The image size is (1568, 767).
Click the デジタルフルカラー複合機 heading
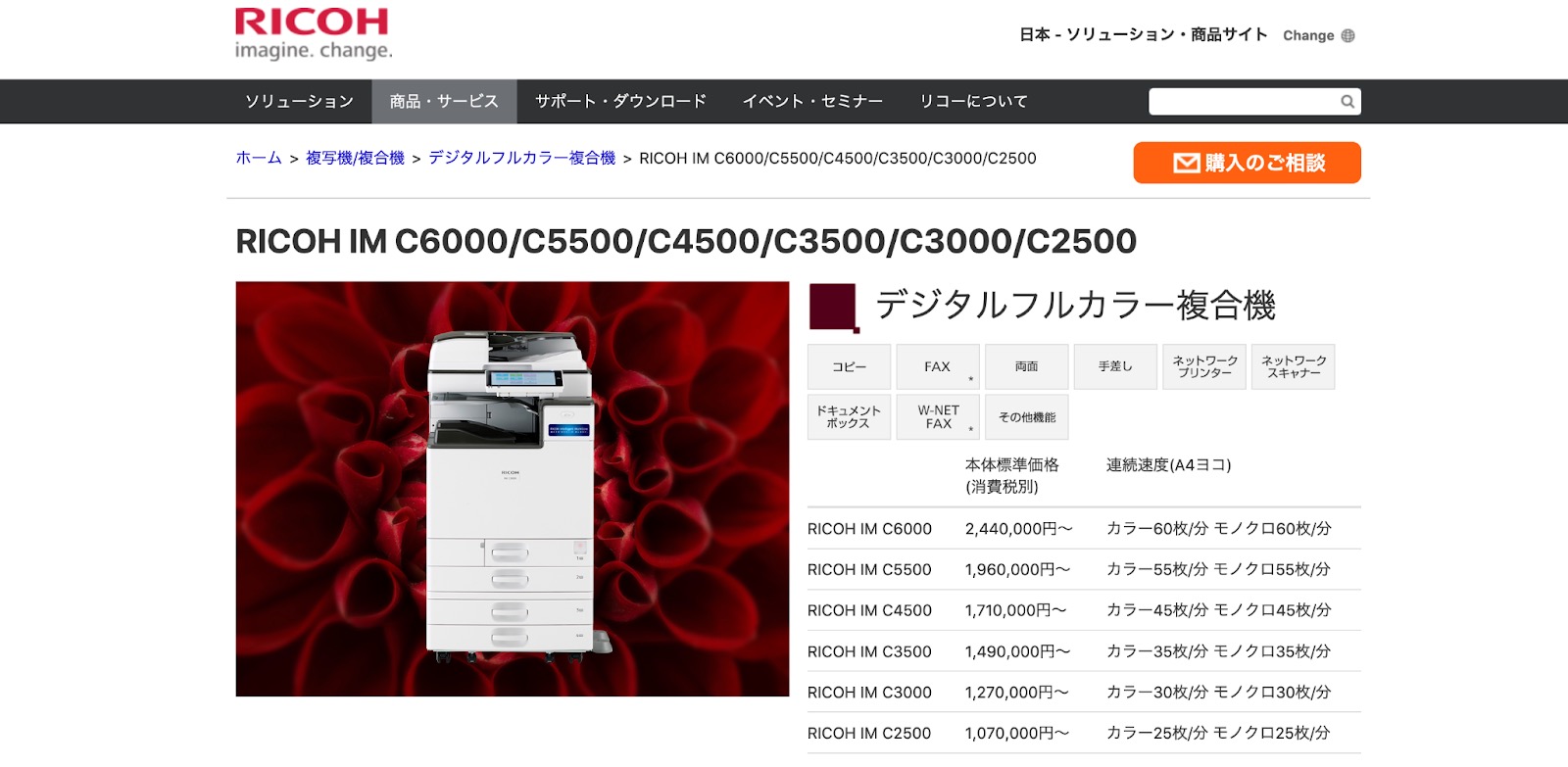point(1075,306)
